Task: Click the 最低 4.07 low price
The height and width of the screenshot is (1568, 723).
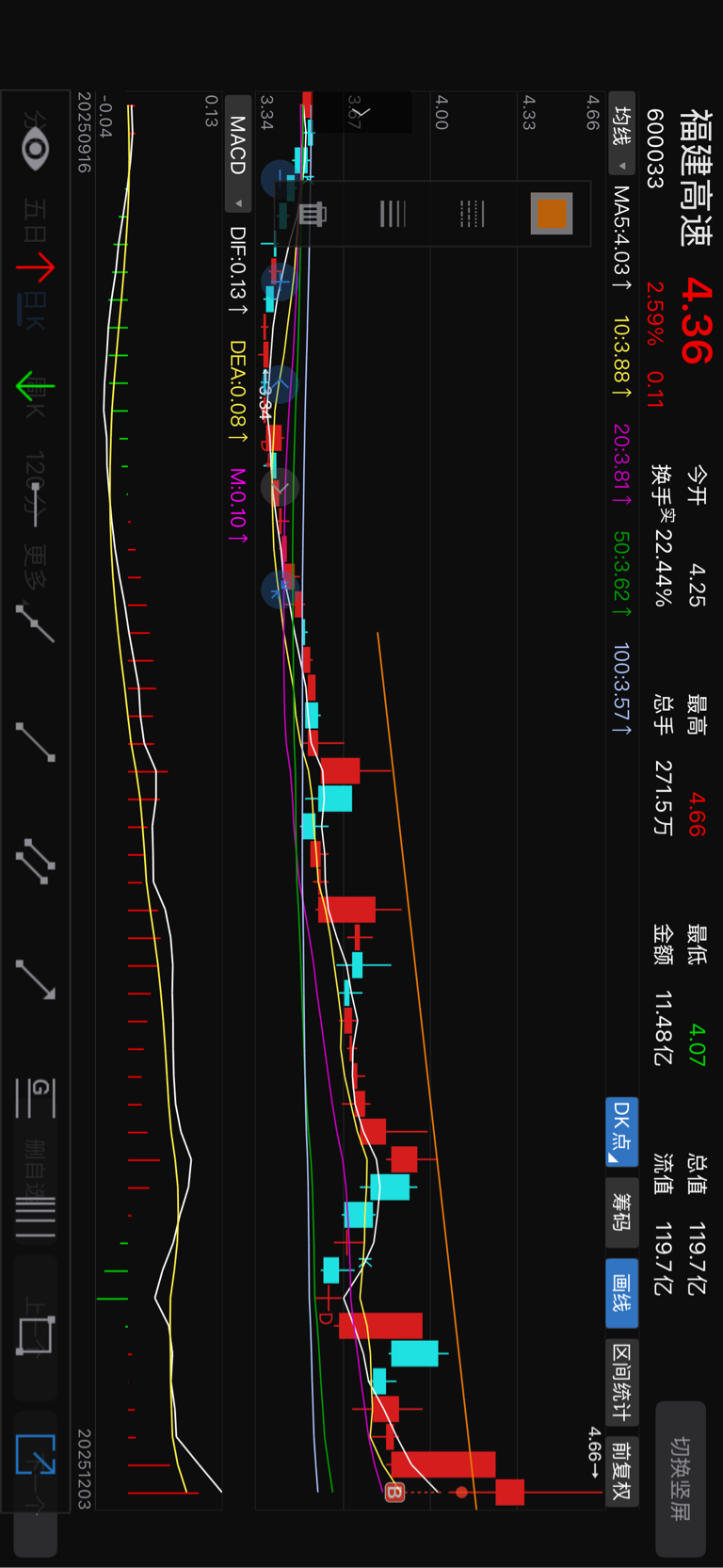Action: pos(697,994)
